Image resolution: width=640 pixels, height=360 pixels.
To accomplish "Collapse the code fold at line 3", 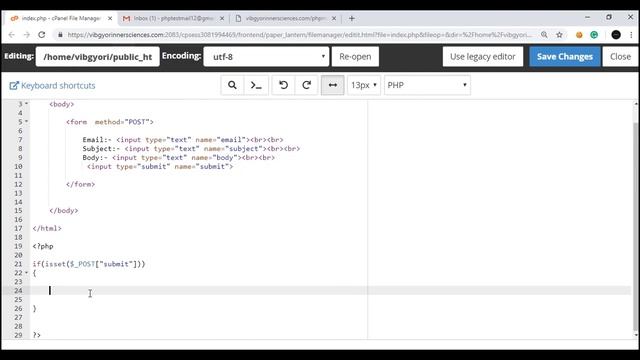I will [x=27, y=104].
